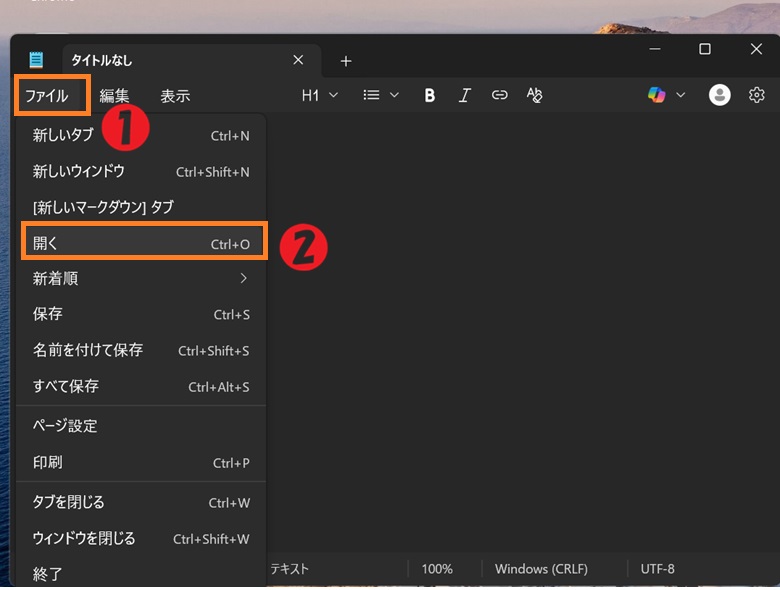This screenshot has width=780, height=590.
Task: Toggle italic formatting
Action: [x=465, y=95]
